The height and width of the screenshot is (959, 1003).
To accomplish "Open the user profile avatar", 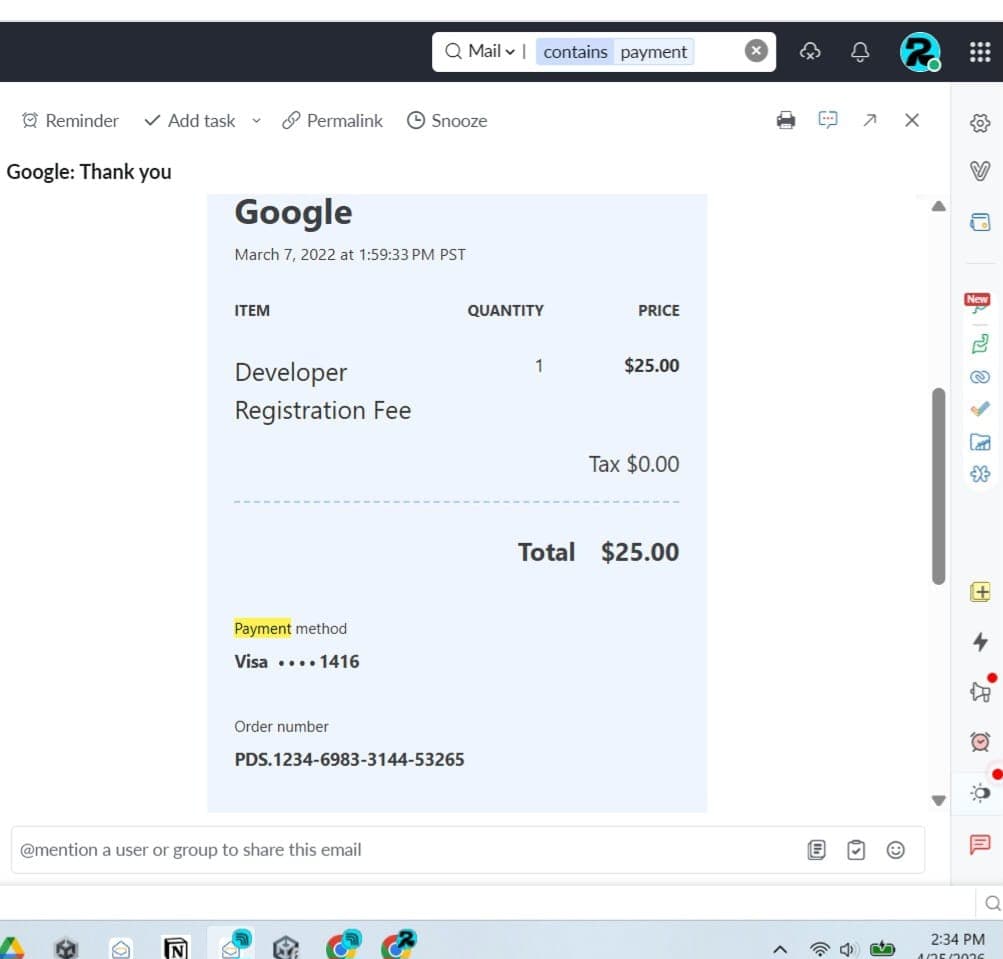I will 920,52.
